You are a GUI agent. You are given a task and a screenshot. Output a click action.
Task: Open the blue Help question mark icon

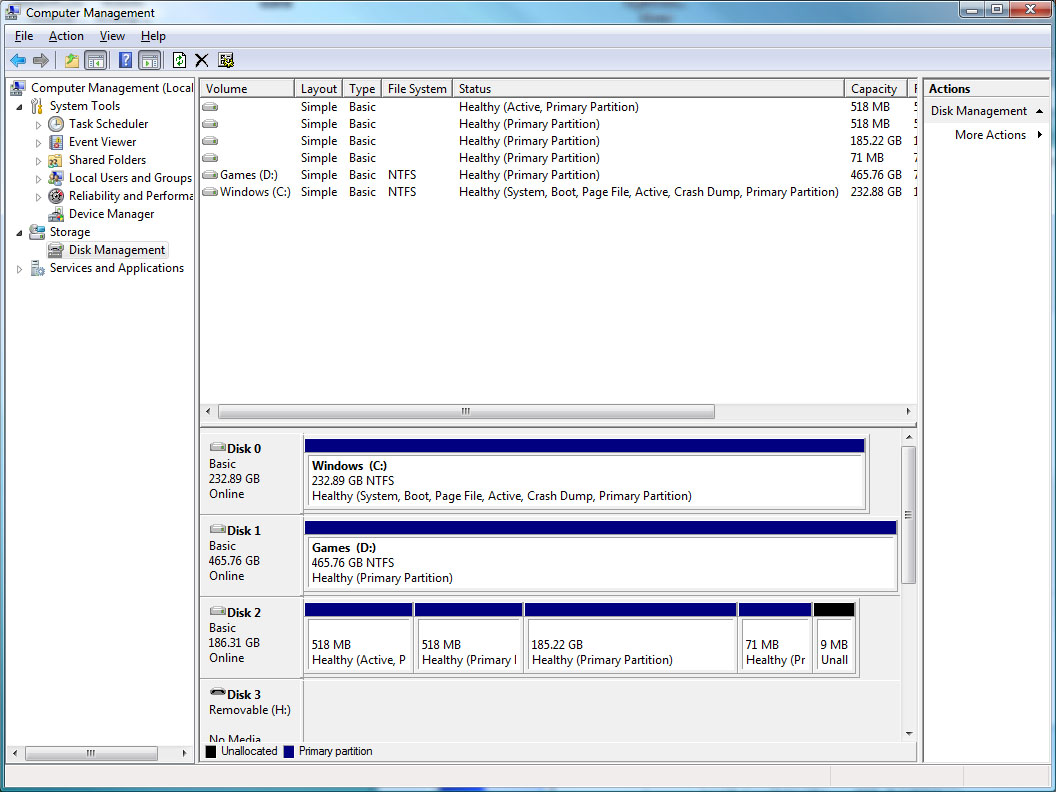[125, 61]
